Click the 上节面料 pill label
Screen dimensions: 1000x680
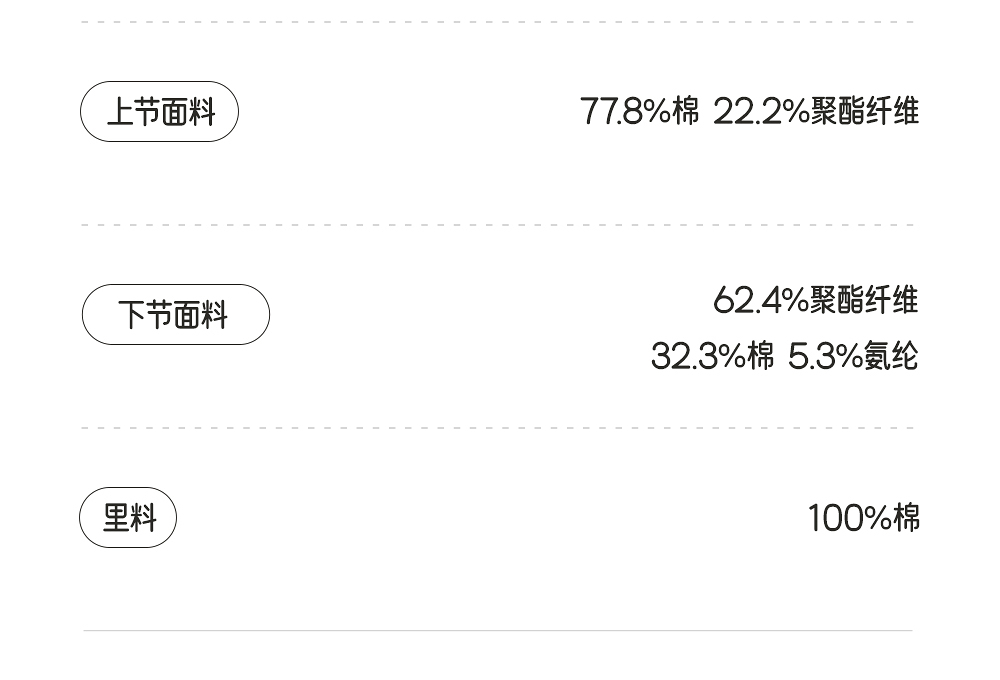(x=160, y=112)
